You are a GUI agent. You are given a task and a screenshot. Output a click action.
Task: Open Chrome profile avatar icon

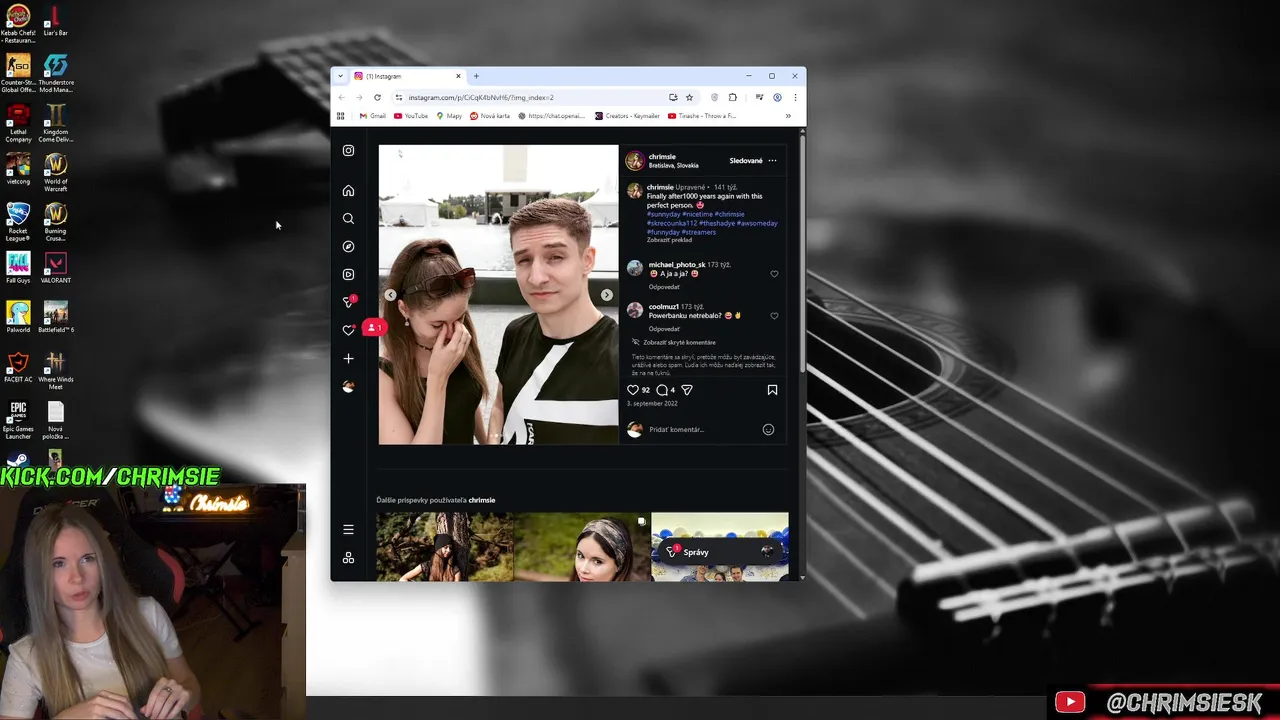click(777, 97)
